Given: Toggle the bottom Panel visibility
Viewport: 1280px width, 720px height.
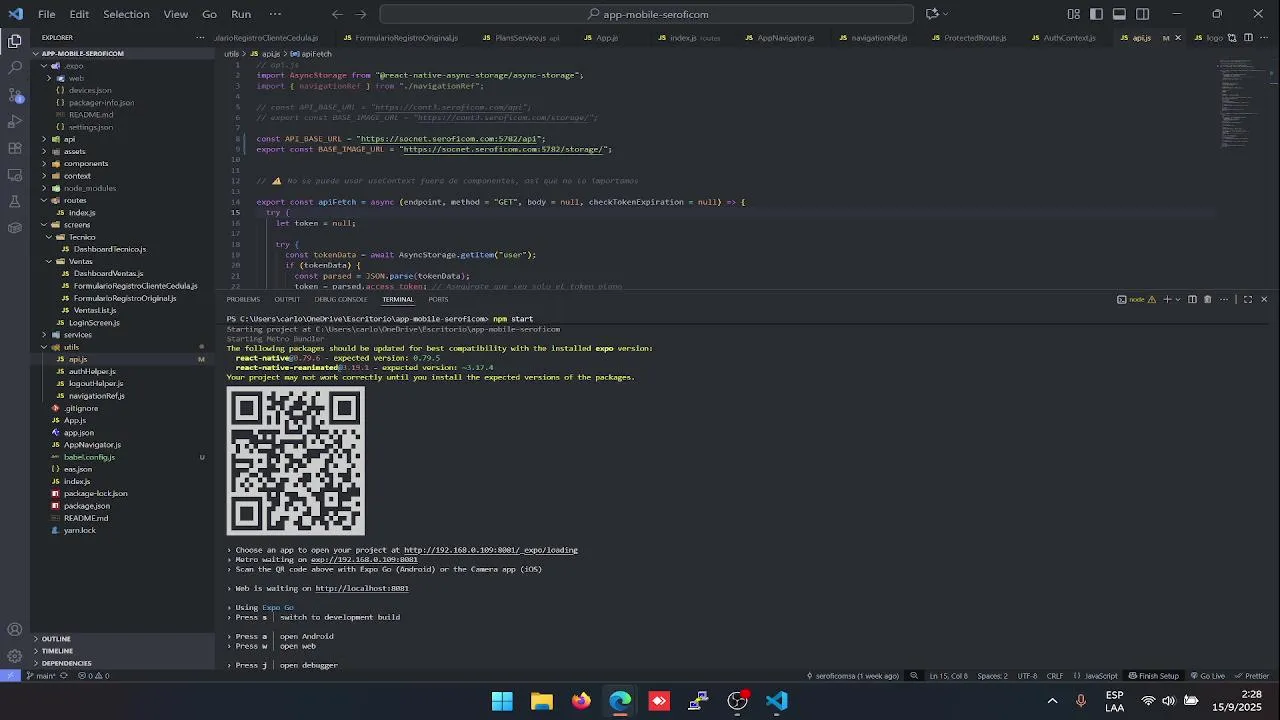Looking at the screenshot, I should (x=1120, y=14).
